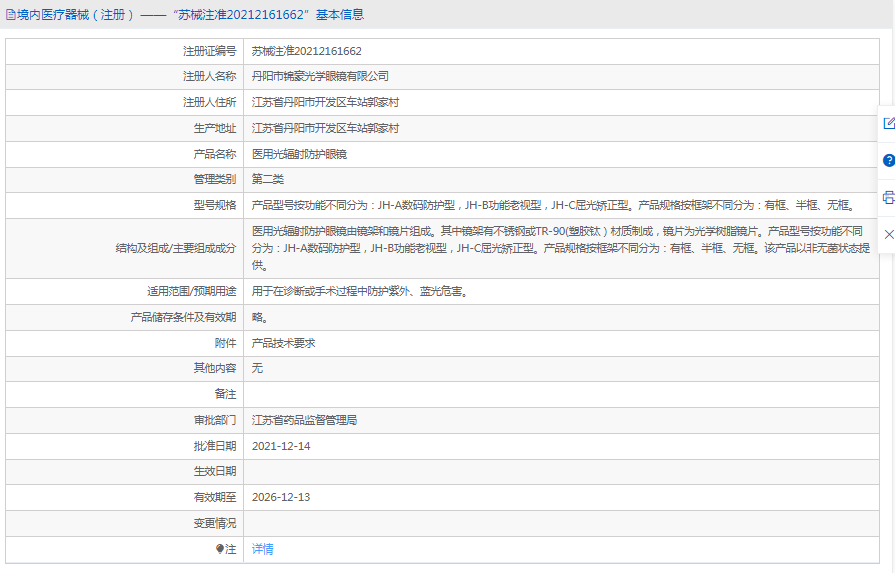The image size is (895, 573).
Task: Open the help question mark icon
Action: (x=888, y=160)
